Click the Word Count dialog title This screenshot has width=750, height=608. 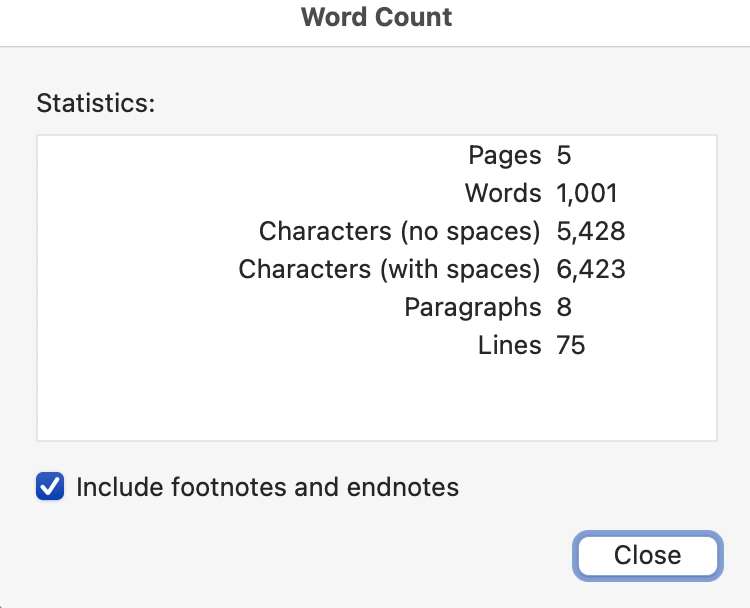tap(376, 17)
